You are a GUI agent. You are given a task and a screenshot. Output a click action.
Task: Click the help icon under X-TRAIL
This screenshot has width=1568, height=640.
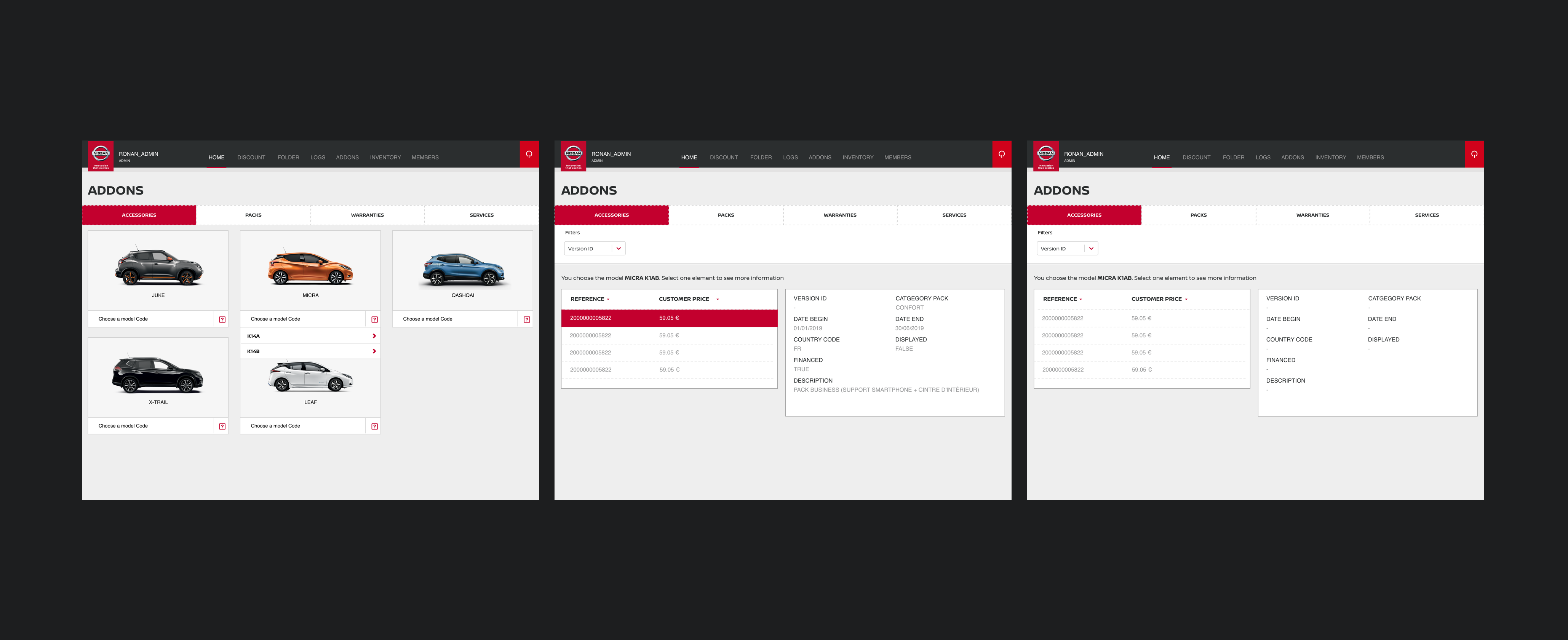(222, 426)
